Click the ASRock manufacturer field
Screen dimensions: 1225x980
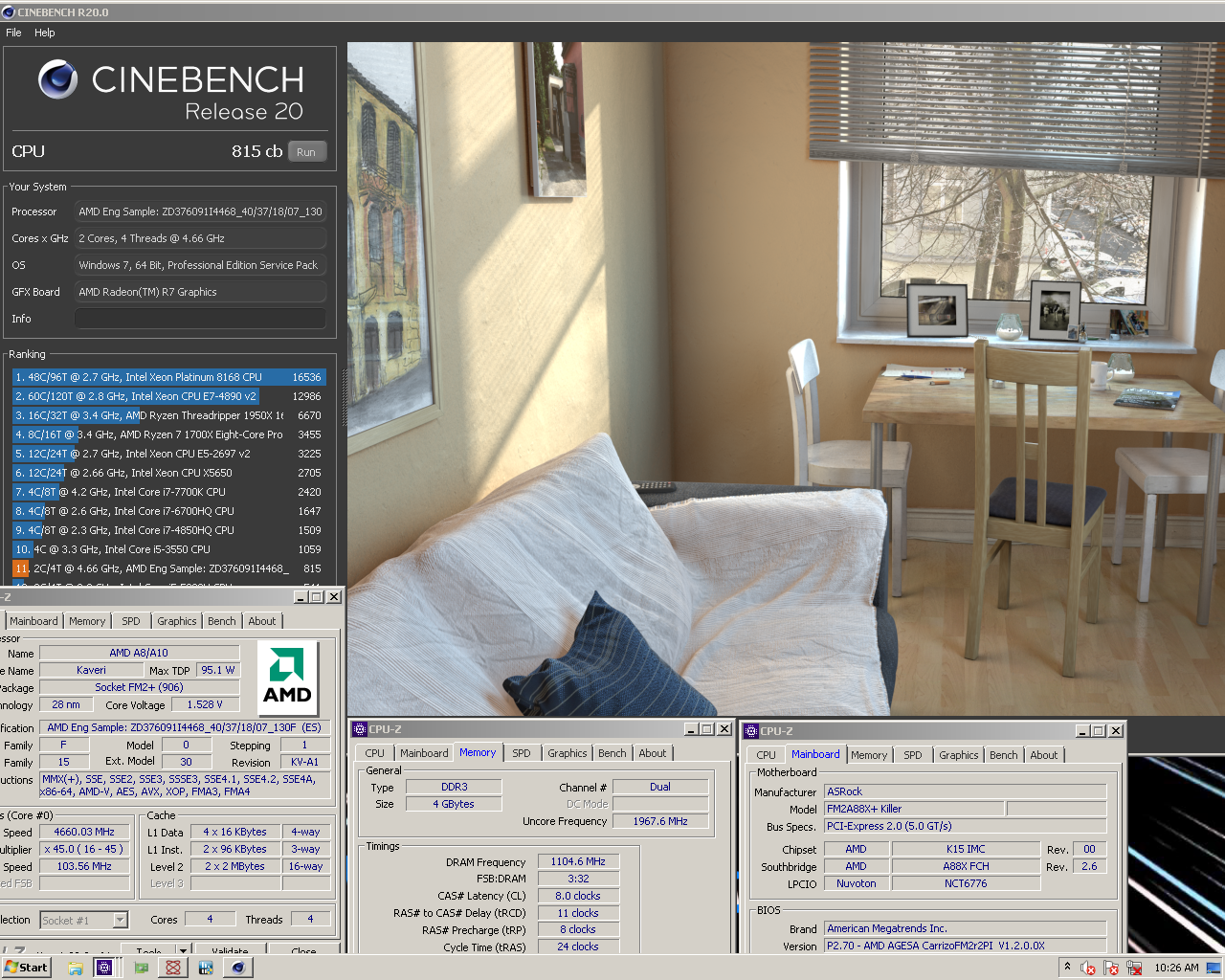pos(965,791)
